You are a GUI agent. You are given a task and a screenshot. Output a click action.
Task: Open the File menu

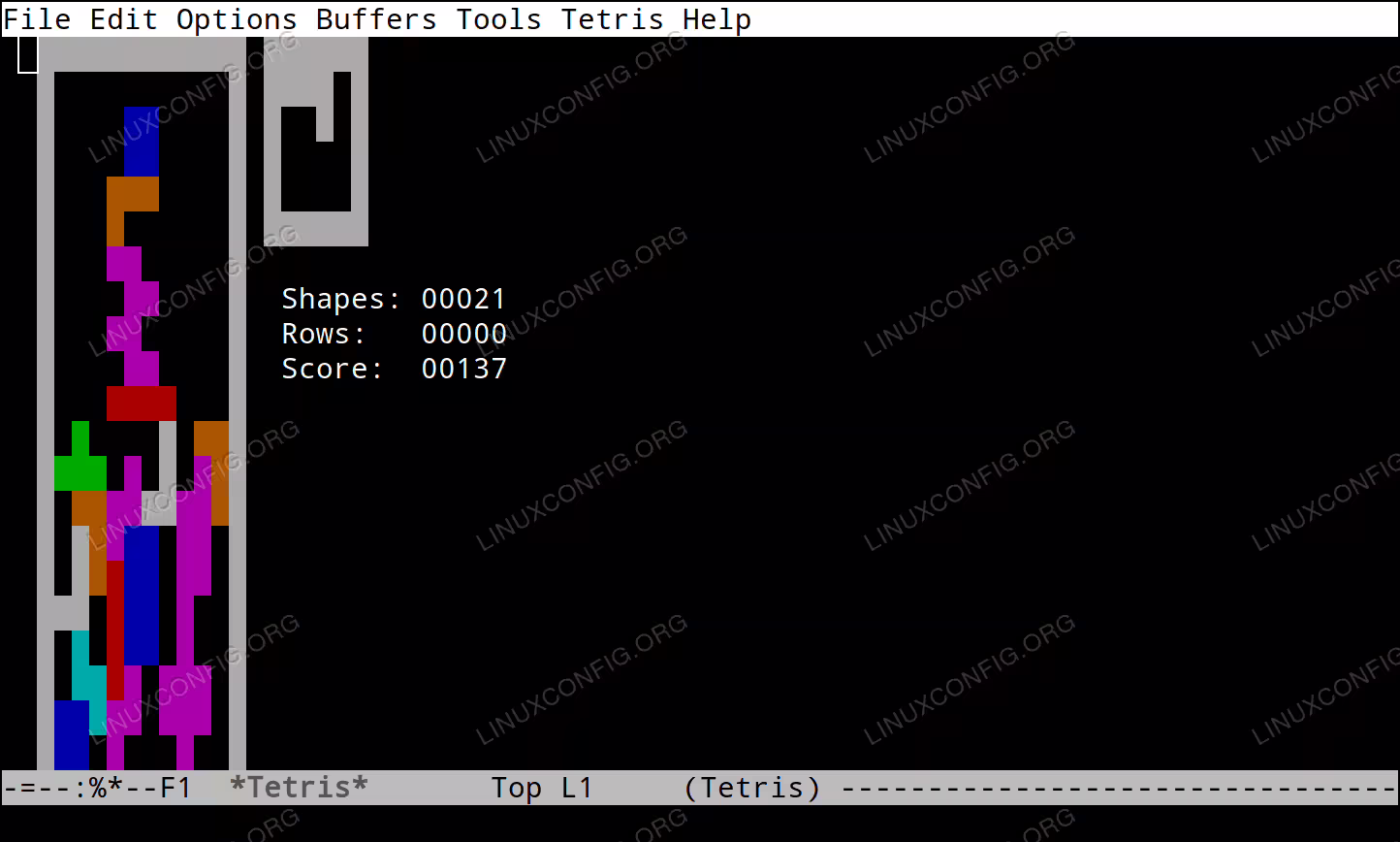pyautogui.click(x=37, y=19)
